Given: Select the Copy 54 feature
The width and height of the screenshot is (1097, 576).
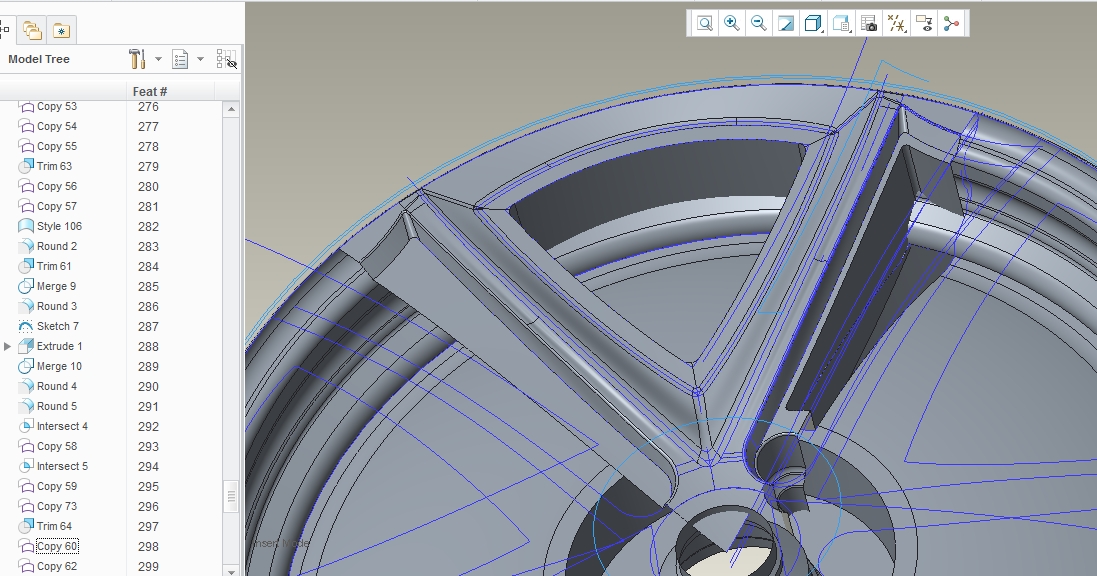Looking at the screenshot, I should point(57,126).
